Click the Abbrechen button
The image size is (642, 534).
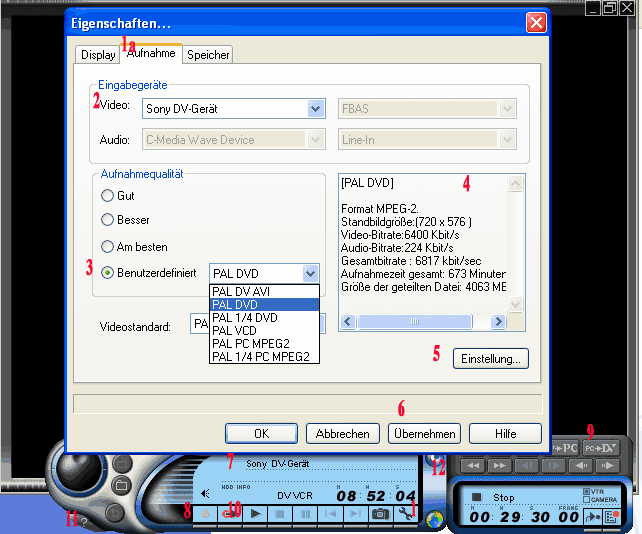pos(342,433)
